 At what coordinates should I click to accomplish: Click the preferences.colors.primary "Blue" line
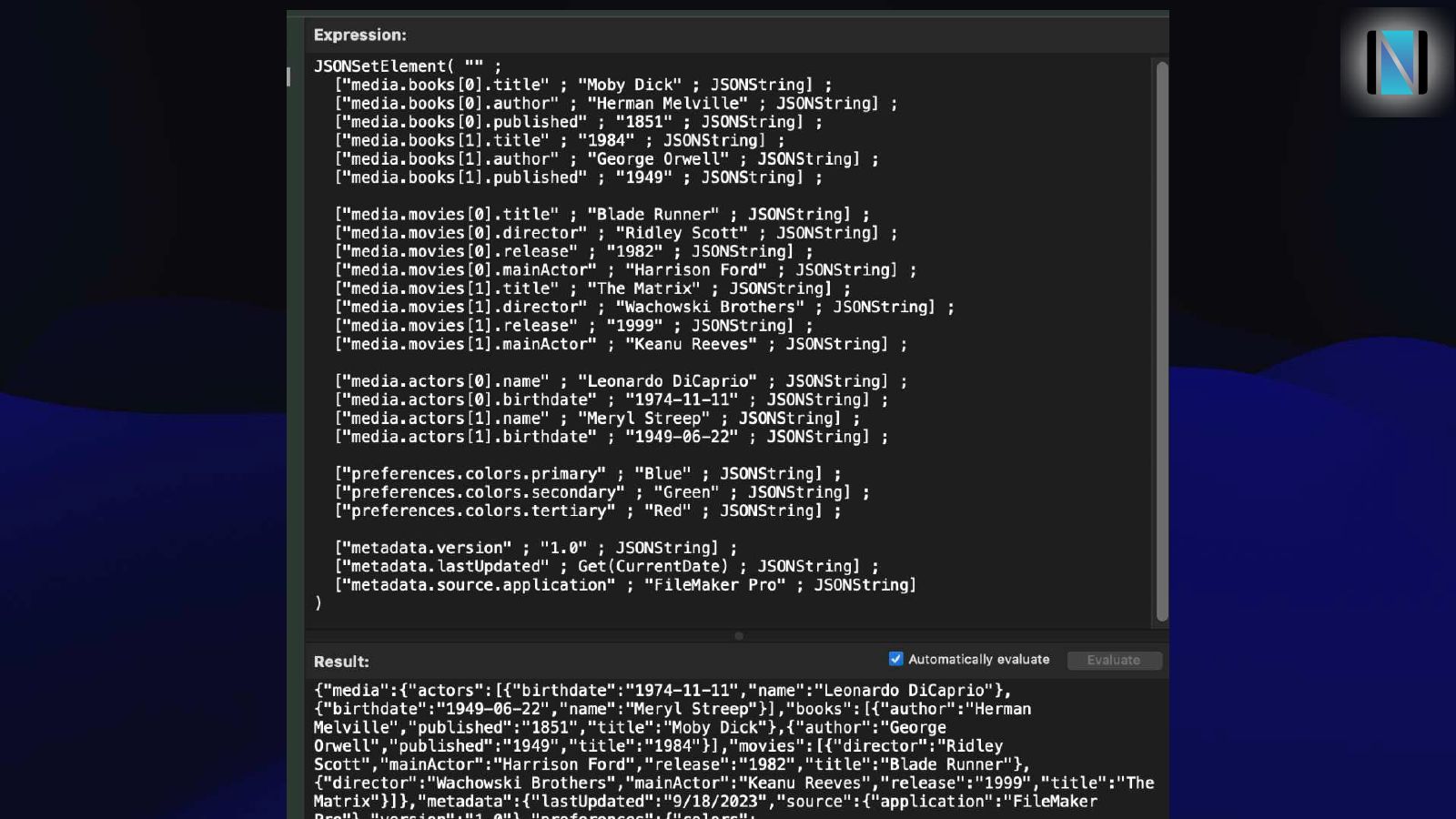tap(587, 474)
